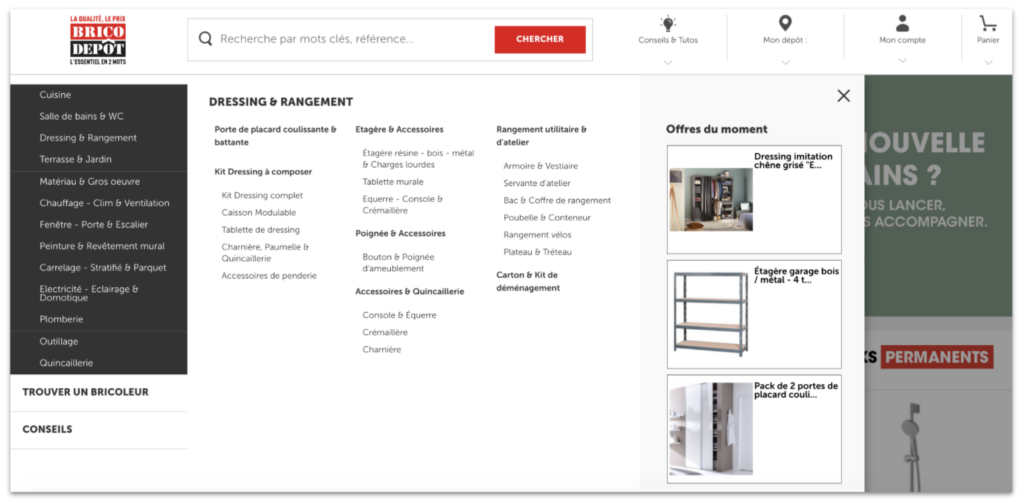The image size is (1024, 504).
Task: Open the Panier shopping cart icon
Action: (988, 23)
